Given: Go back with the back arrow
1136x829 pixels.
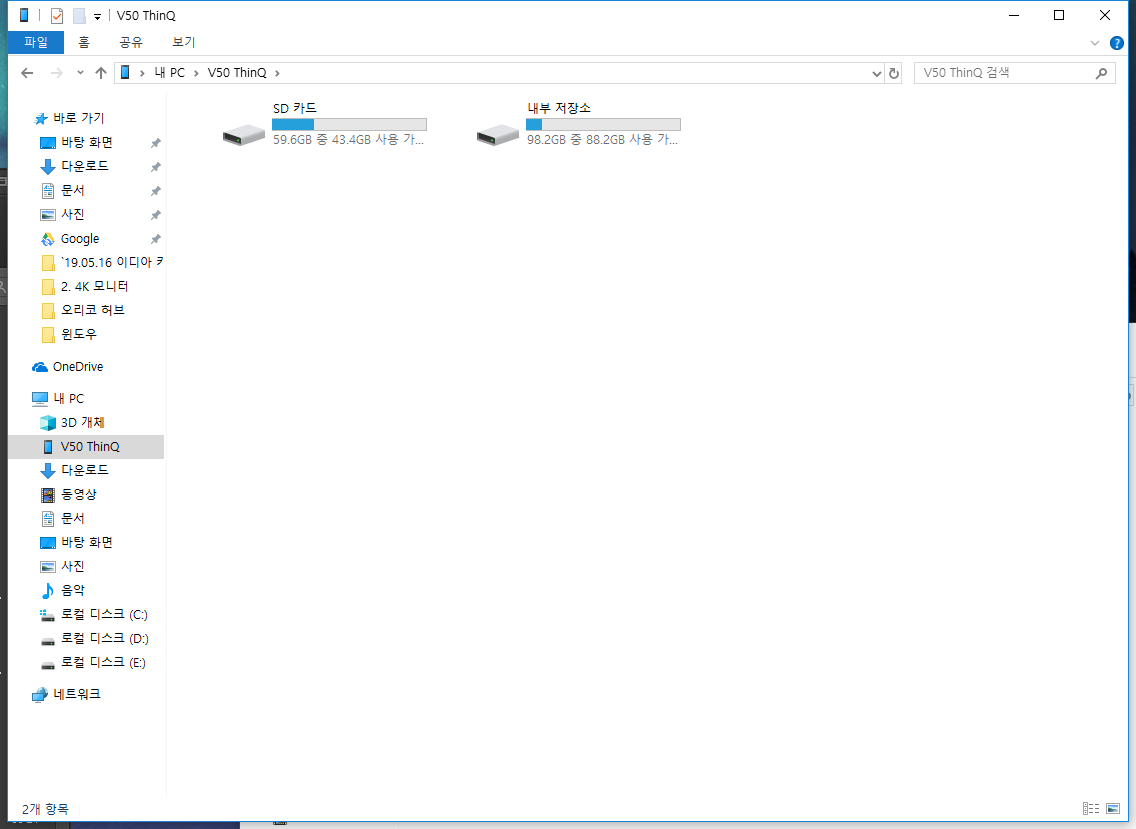Looking at the screenshot, I should [28, 72].
